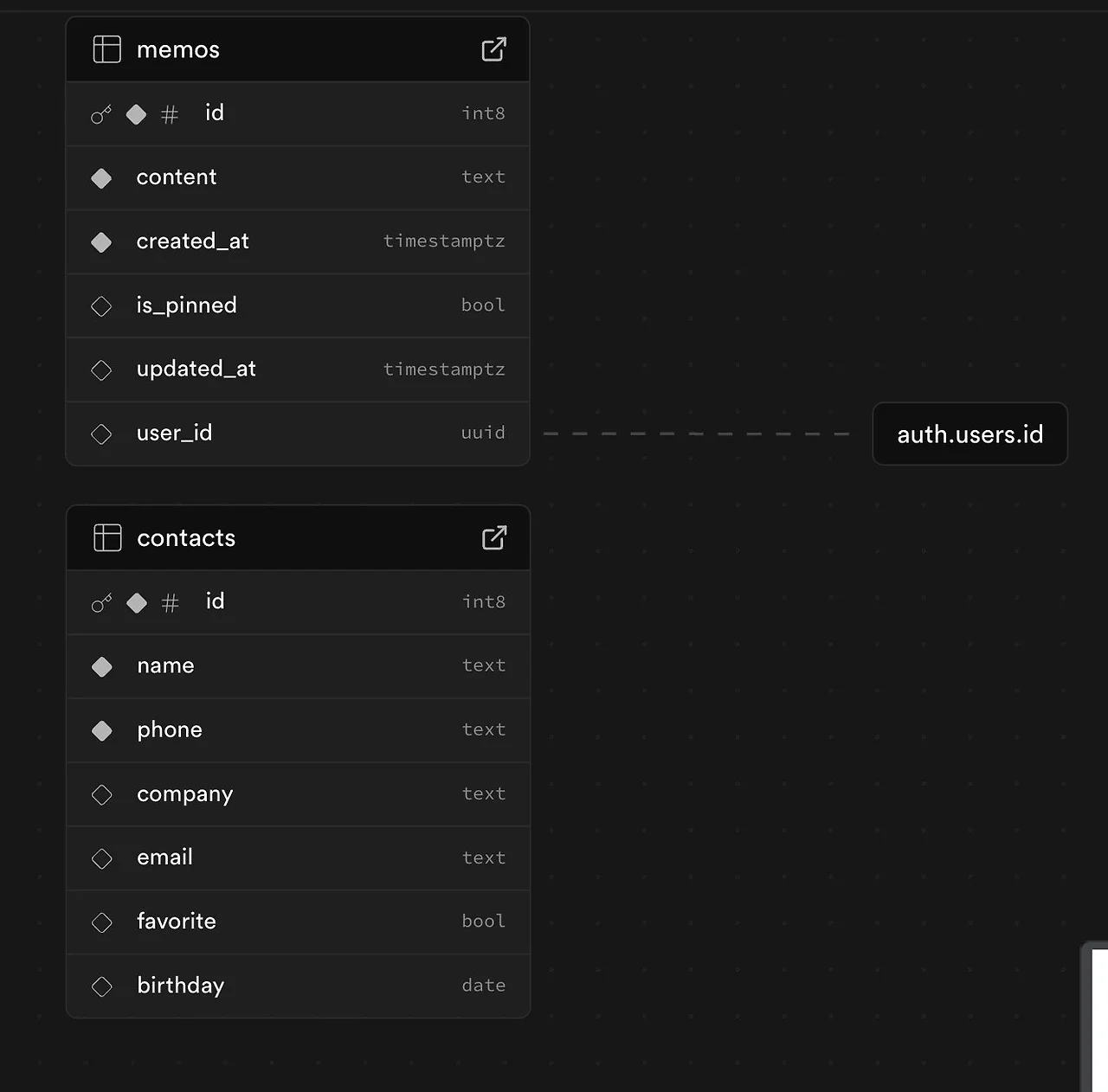The image size is (1108, 1092).
Task: Click the filled diamond next to content column
Action: (101, 178)
